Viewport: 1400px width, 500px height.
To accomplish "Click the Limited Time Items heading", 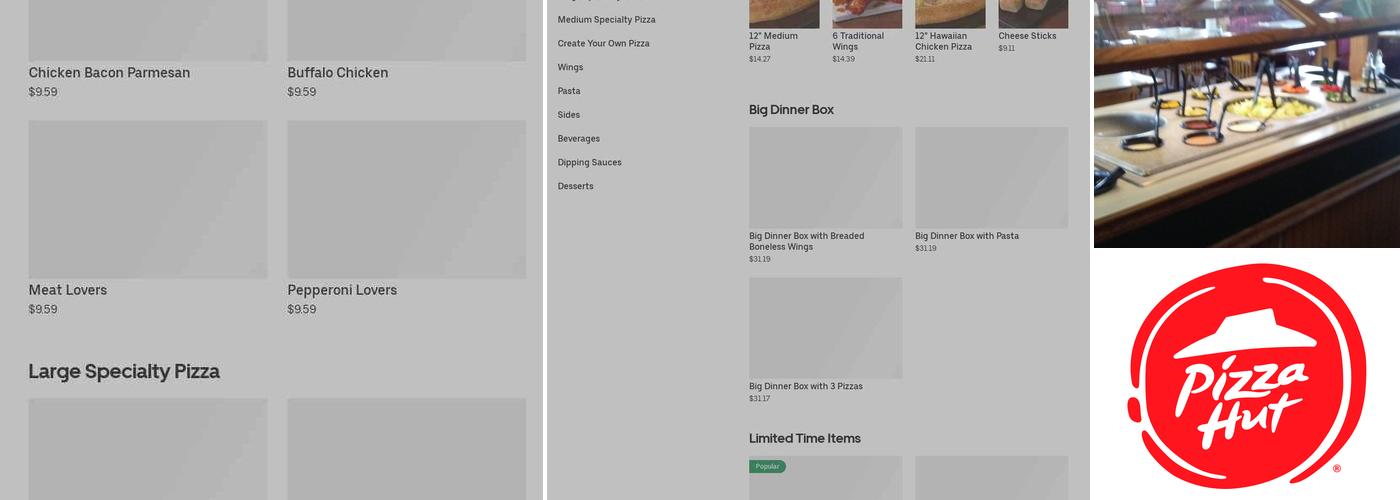I will pyautogui.click(x=805, y=439).
